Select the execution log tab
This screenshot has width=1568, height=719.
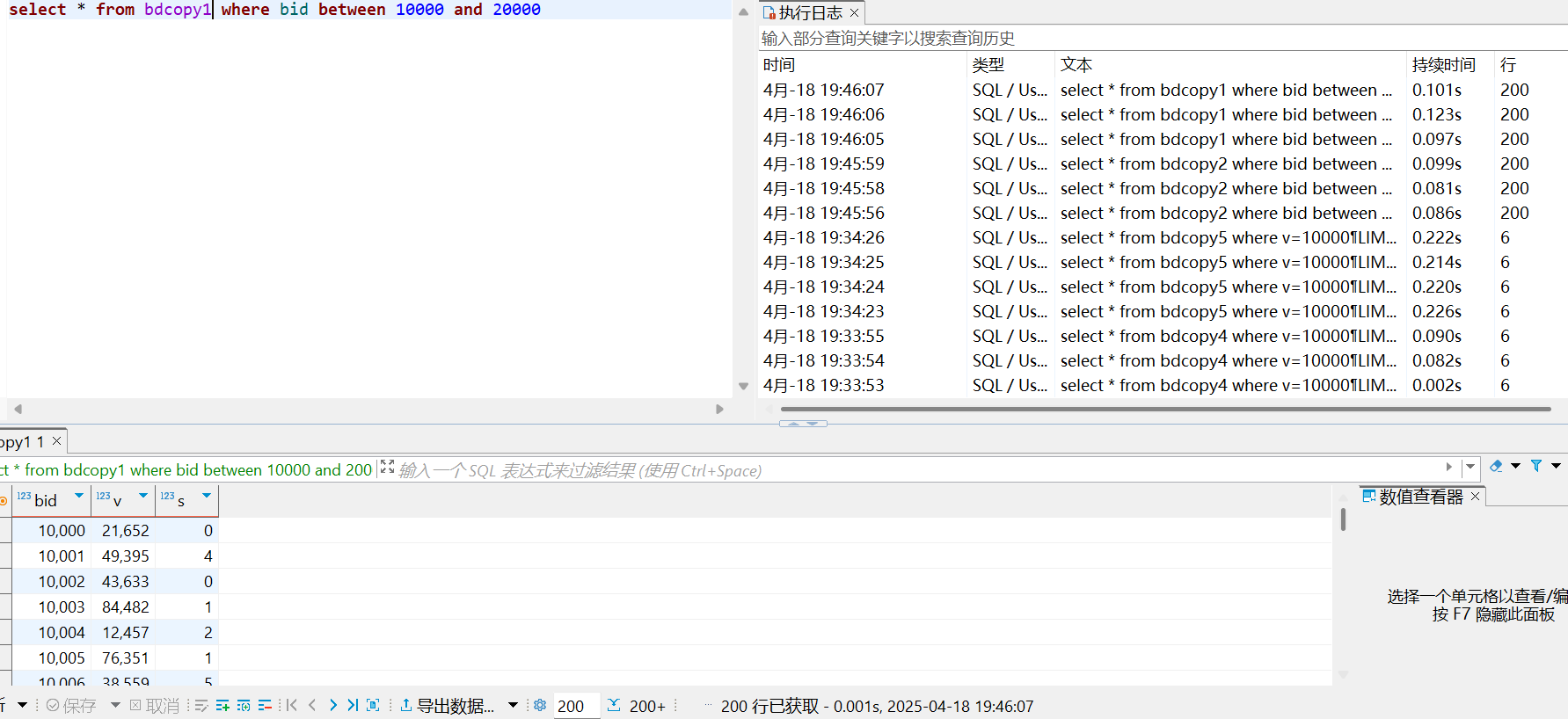(x=810, y=12)
